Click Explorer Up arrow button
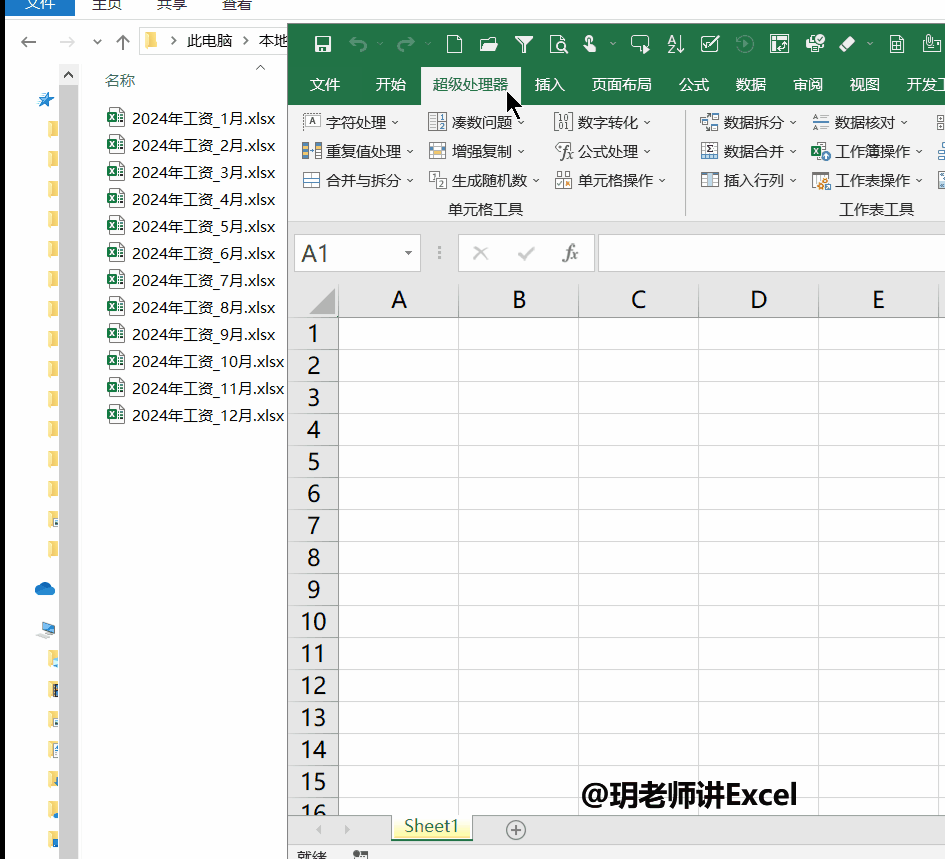Screen dimensions: 945x859 click(x=123, y=42)
